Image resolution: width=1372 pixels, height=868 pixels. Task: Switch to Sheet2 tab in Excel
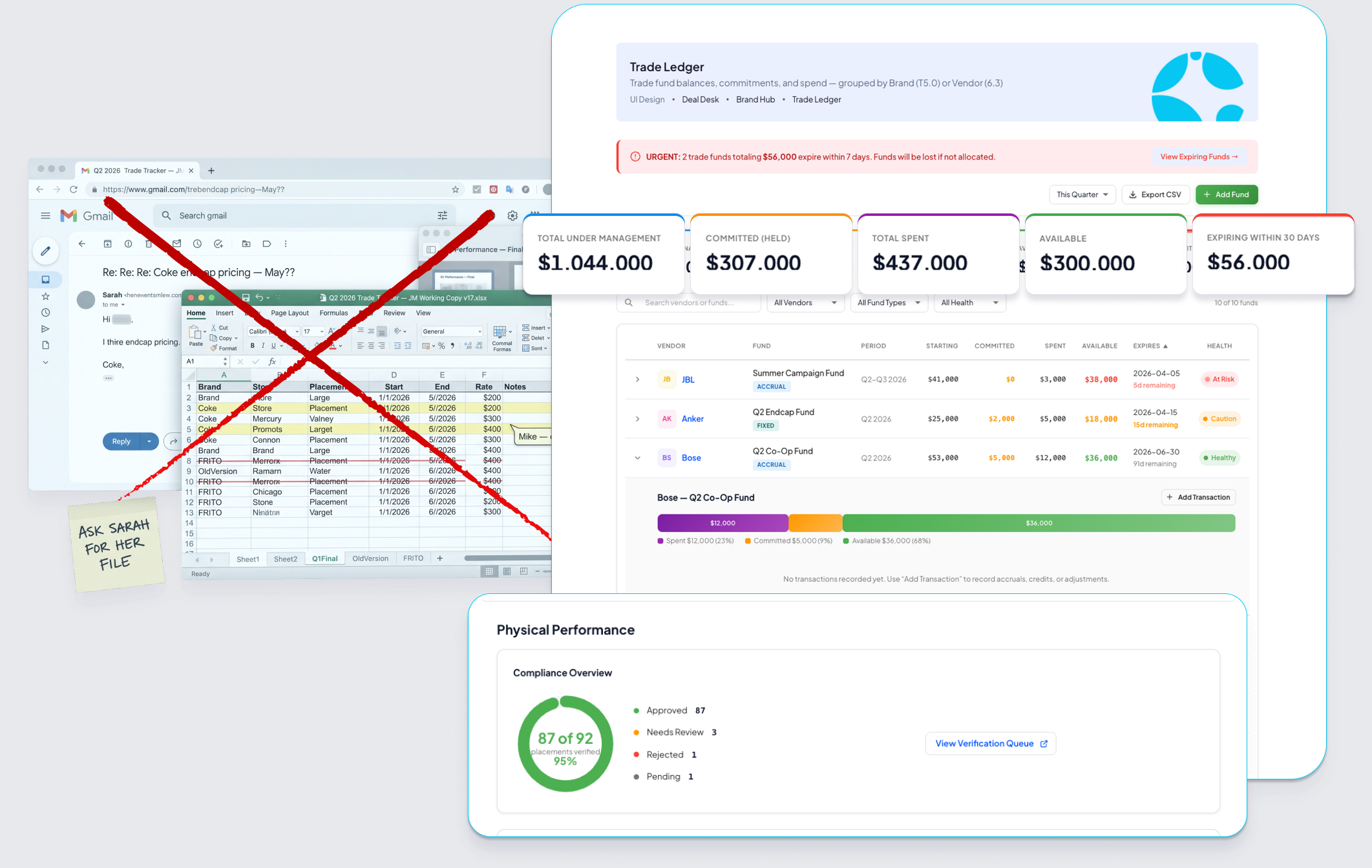(x=286, y=559)
